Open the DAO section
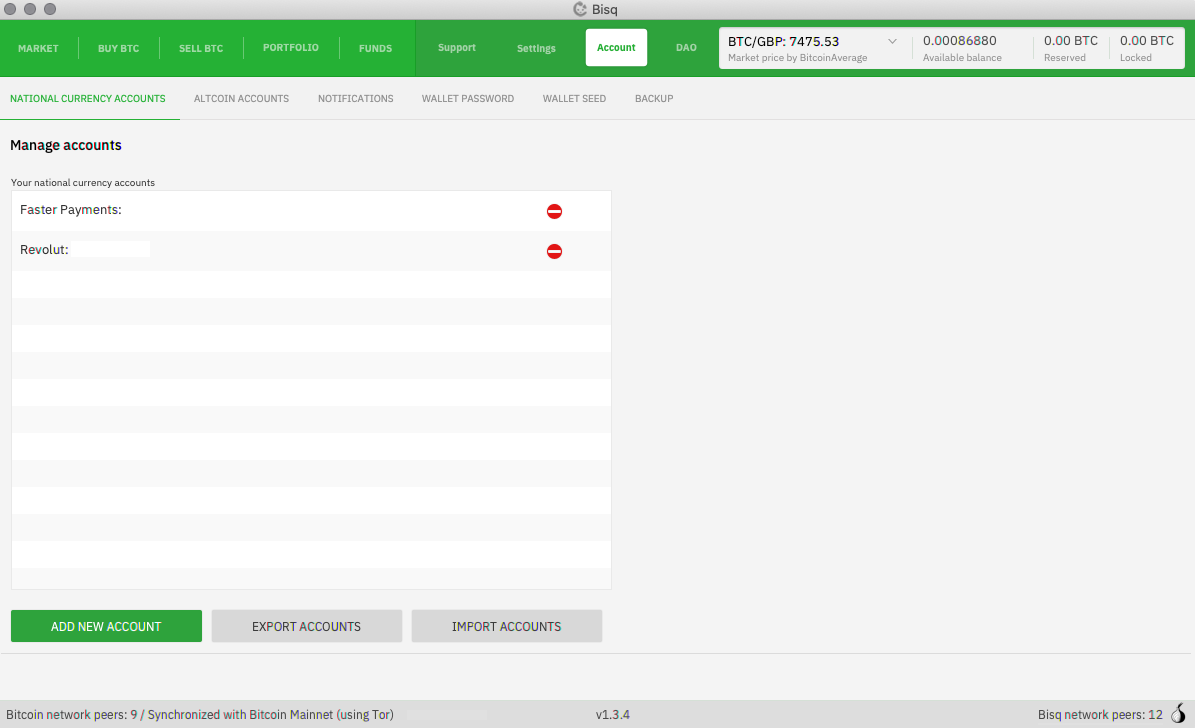The width and height of the screenshot is (1195, 728). [686, 47]
